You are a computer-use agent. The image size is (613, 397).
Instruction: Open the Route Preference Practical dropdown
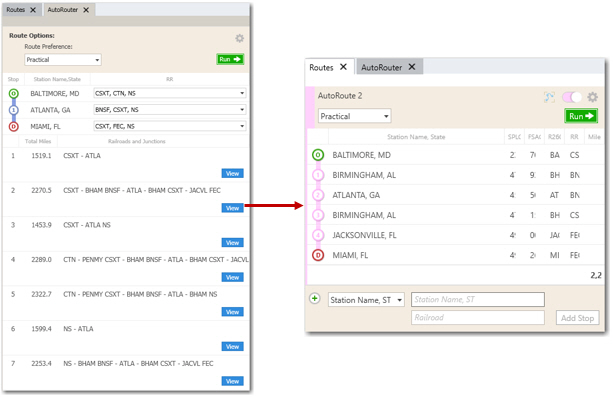click(63, 60)
